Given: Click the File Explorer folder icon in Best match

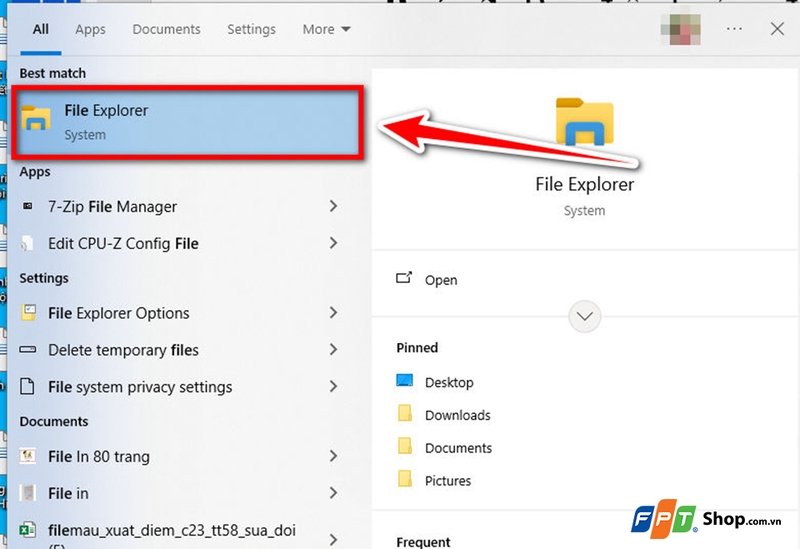Looking at the screenshot, I should 36,120.
